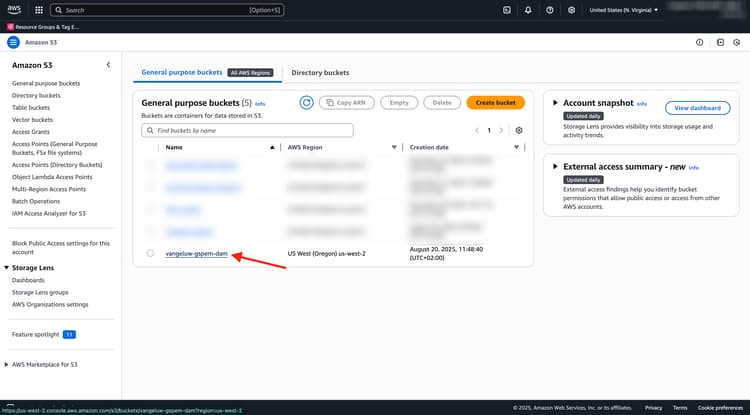
Task: Click Info link beside General purpose buckets
Action: coord(260,104)
